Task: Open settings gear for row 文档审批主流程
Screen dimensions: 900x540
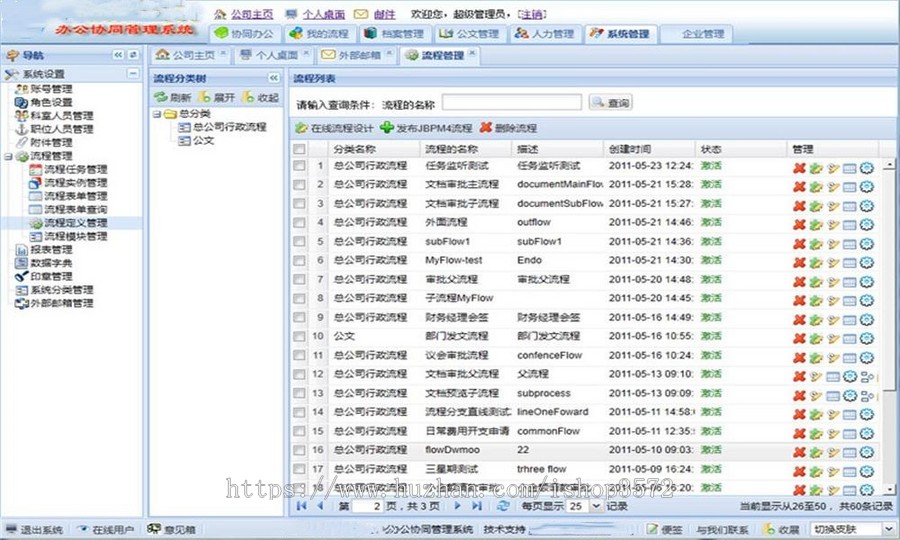Action: 867,187
